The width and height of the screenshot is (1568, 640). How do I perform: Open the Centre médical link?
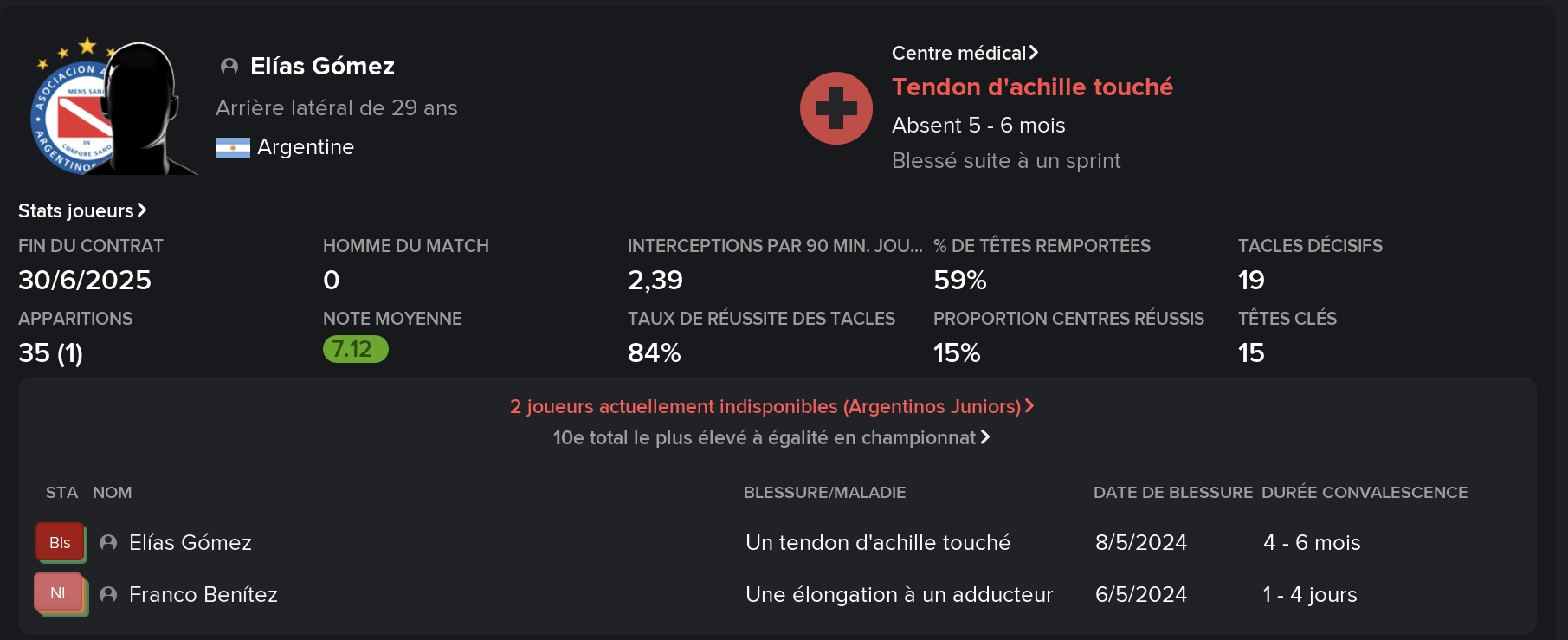pyautogui.click(x=965, y=54)
